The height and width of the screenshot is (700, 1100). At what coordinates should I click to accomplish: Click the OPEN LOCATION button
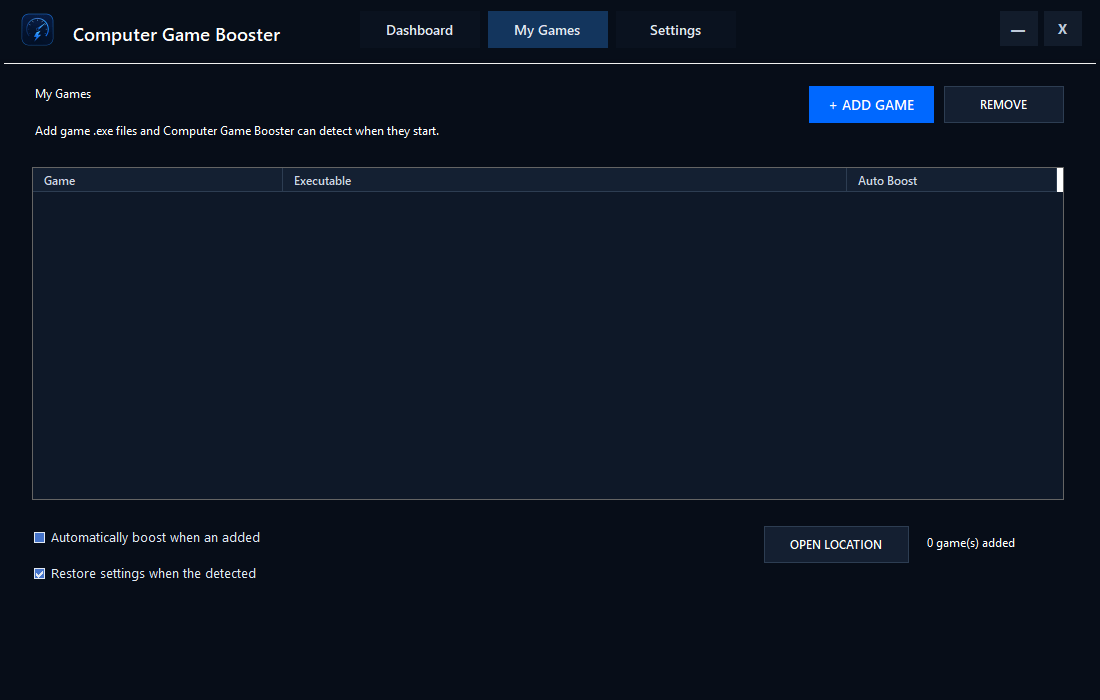(x=836, y=544)
